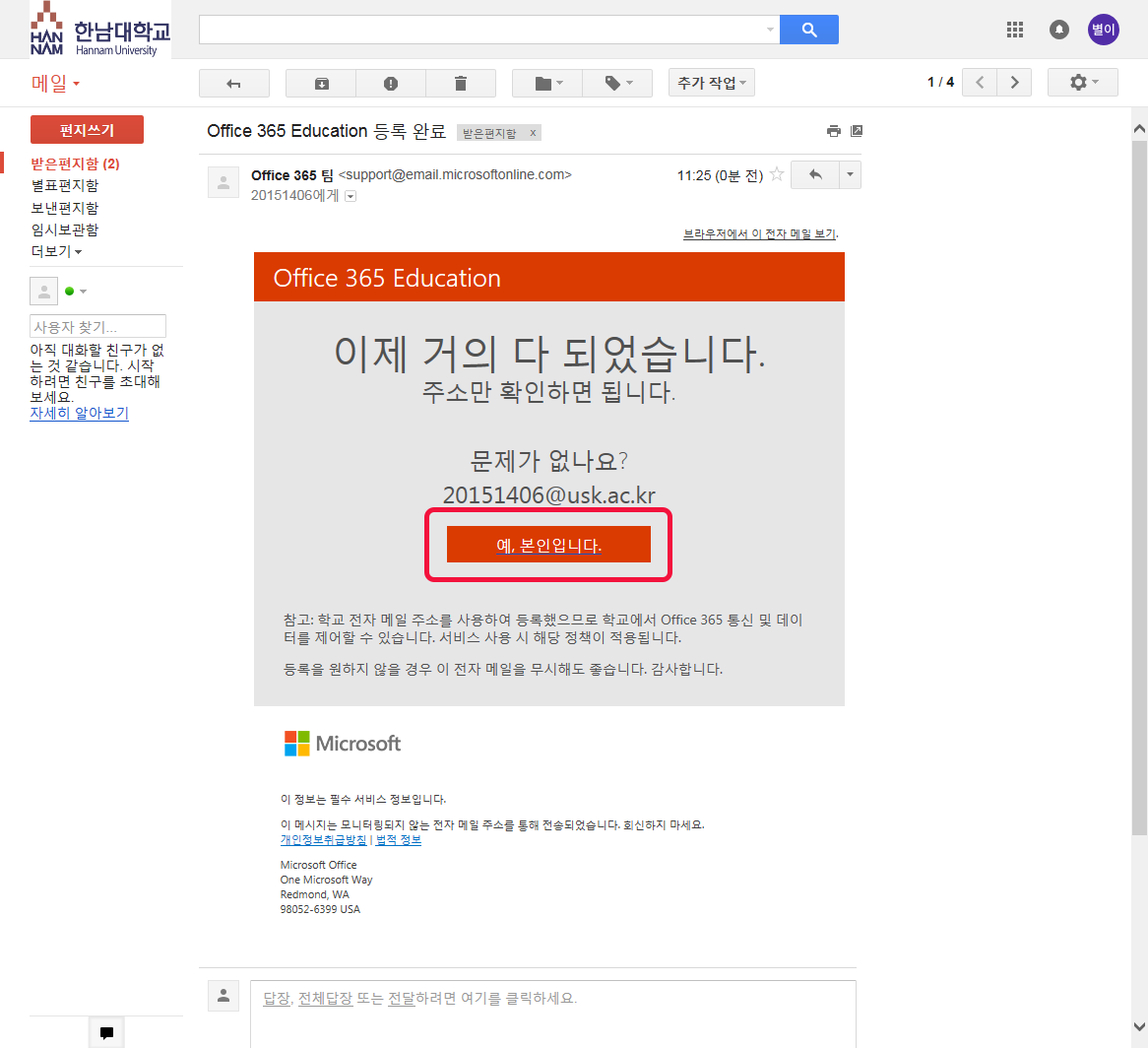Click the main search input box
Image resolution: width=1148 pixels, height=1048 pixels.
coord(480,30)
